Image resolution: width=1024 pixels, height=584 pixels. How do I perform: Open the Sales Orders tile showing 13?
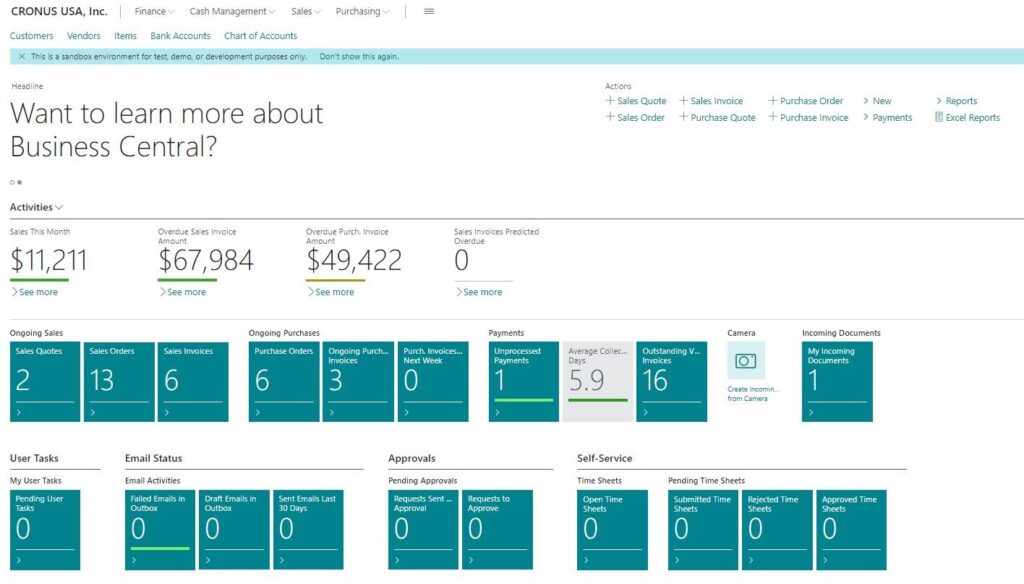119,381
